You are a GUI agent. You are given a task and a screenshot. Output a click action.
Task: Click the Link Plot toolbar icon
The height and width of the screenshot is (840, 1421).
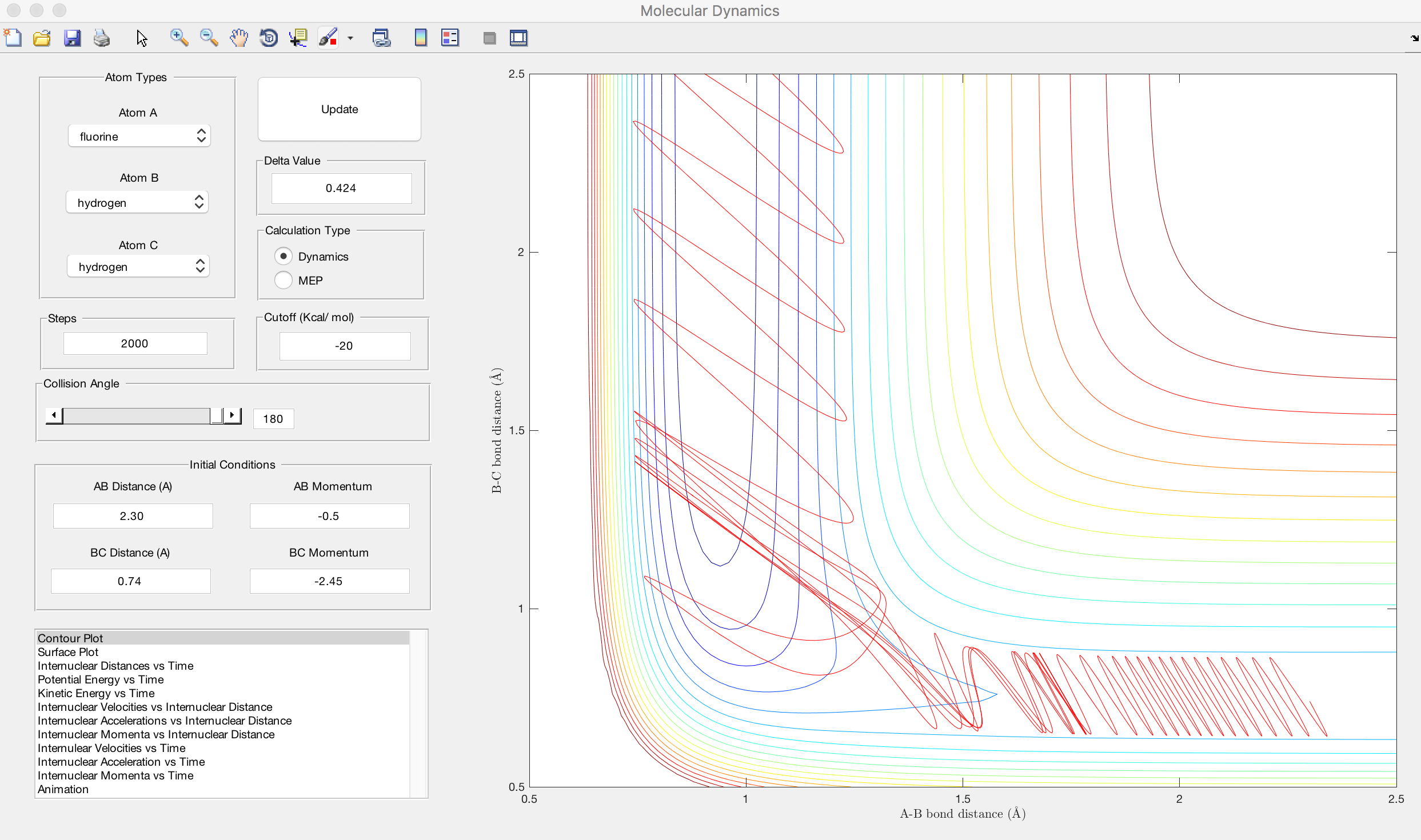(381, 38)
